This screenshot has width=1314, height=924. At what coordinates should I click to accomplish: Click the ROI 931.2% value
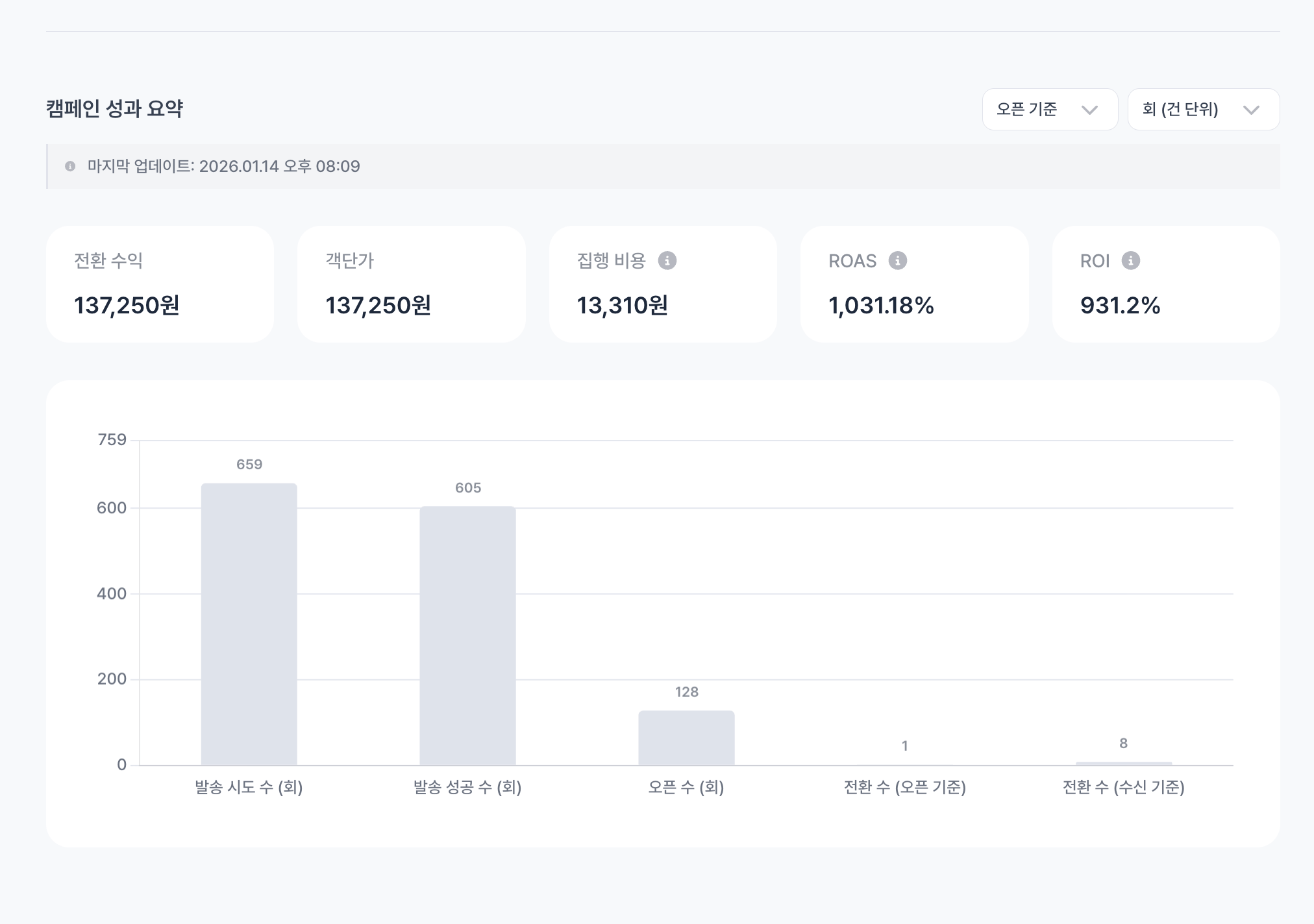tap(1119, 306)
